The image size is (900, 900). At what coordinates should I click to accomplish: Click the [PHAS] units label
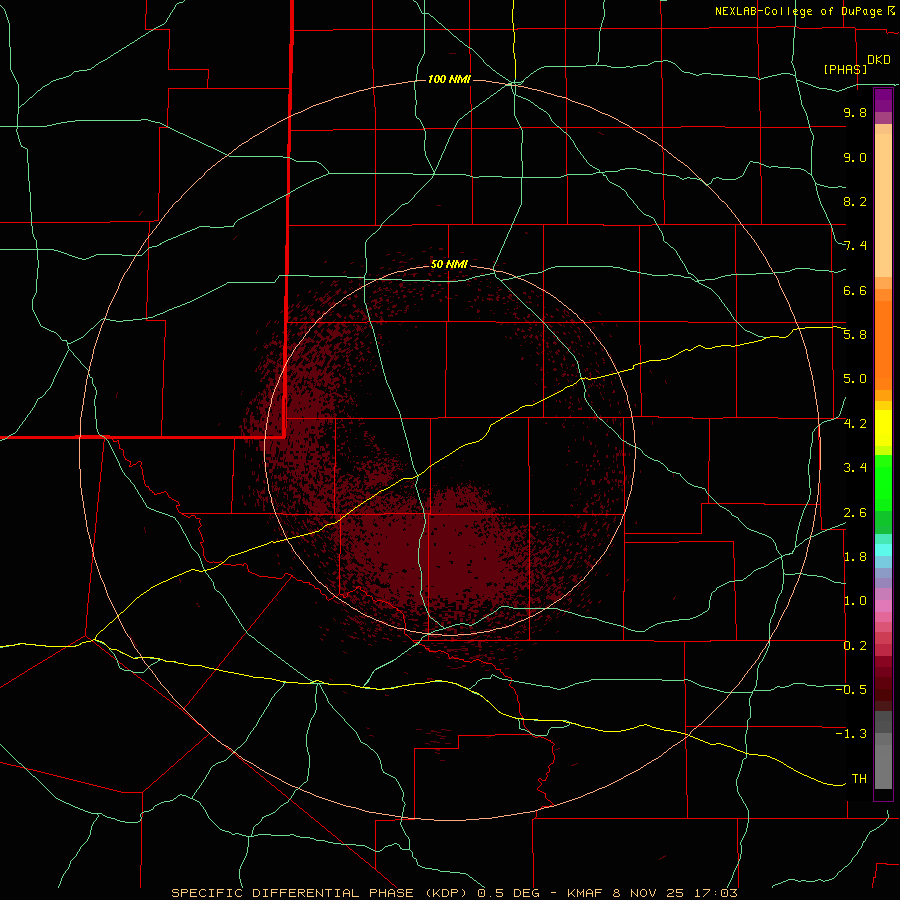coord(845,69)
